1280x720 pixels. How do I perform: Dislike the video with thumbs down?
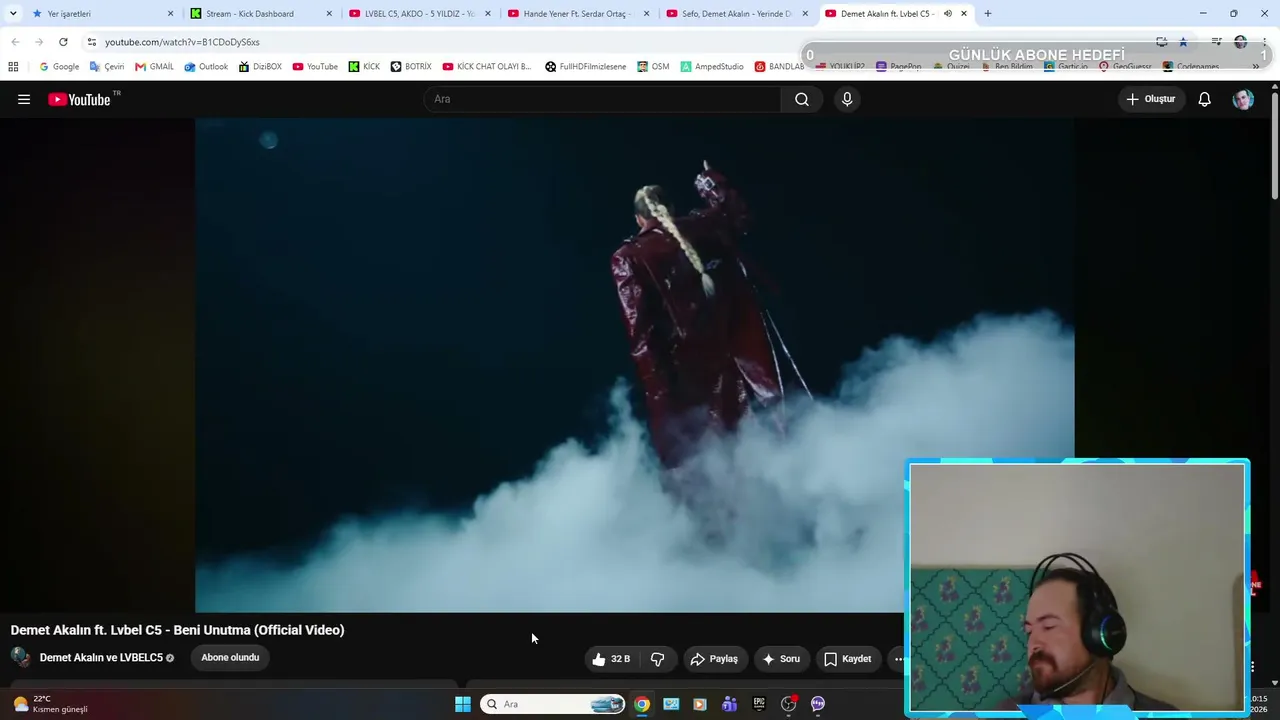[x=658, y=659]
